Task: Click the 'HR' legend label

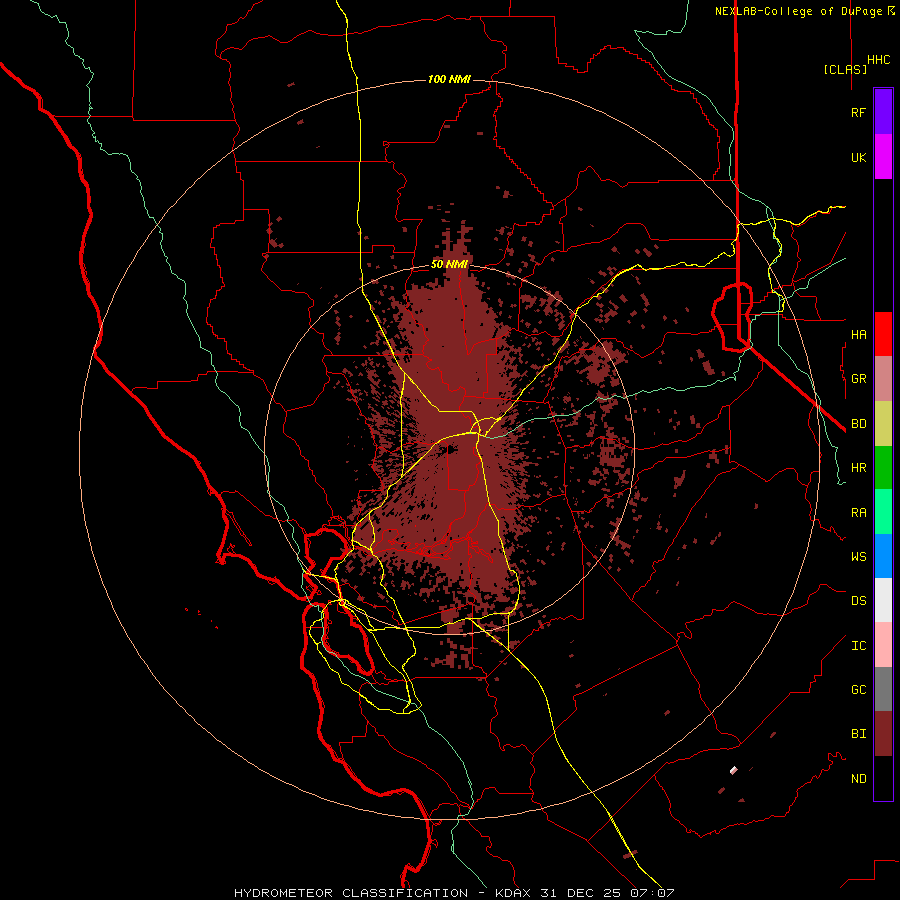Action: 858,468
